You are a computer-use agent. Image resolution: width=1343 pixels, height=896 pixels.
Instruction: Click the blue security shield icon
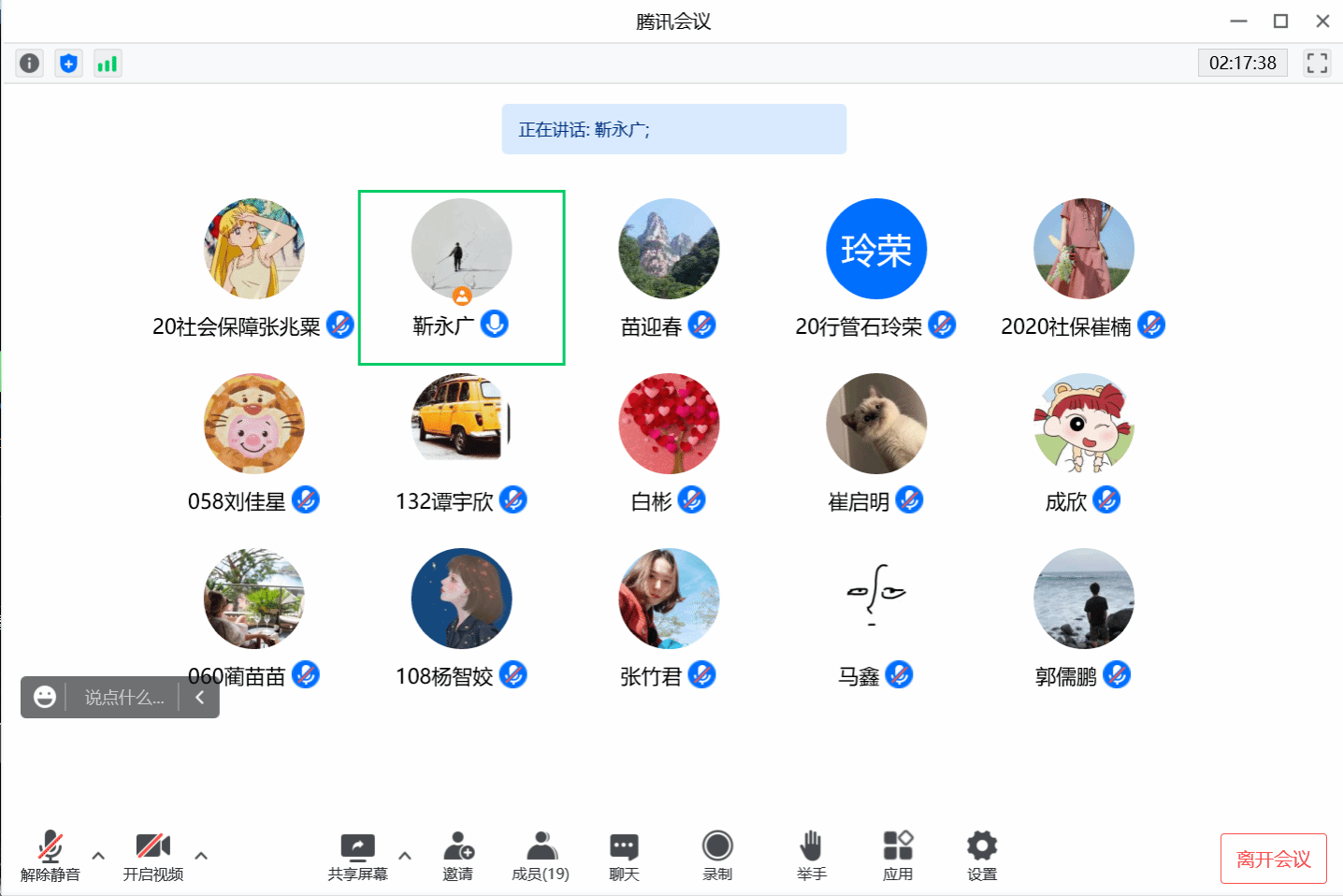point(68,63)
